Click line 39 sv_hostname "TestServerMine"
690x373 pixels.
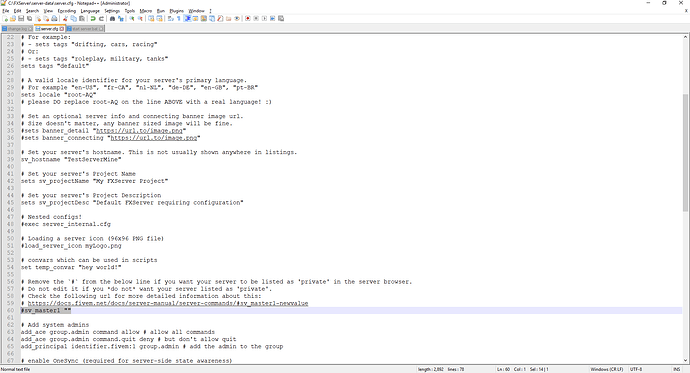[x=71, y=160]
